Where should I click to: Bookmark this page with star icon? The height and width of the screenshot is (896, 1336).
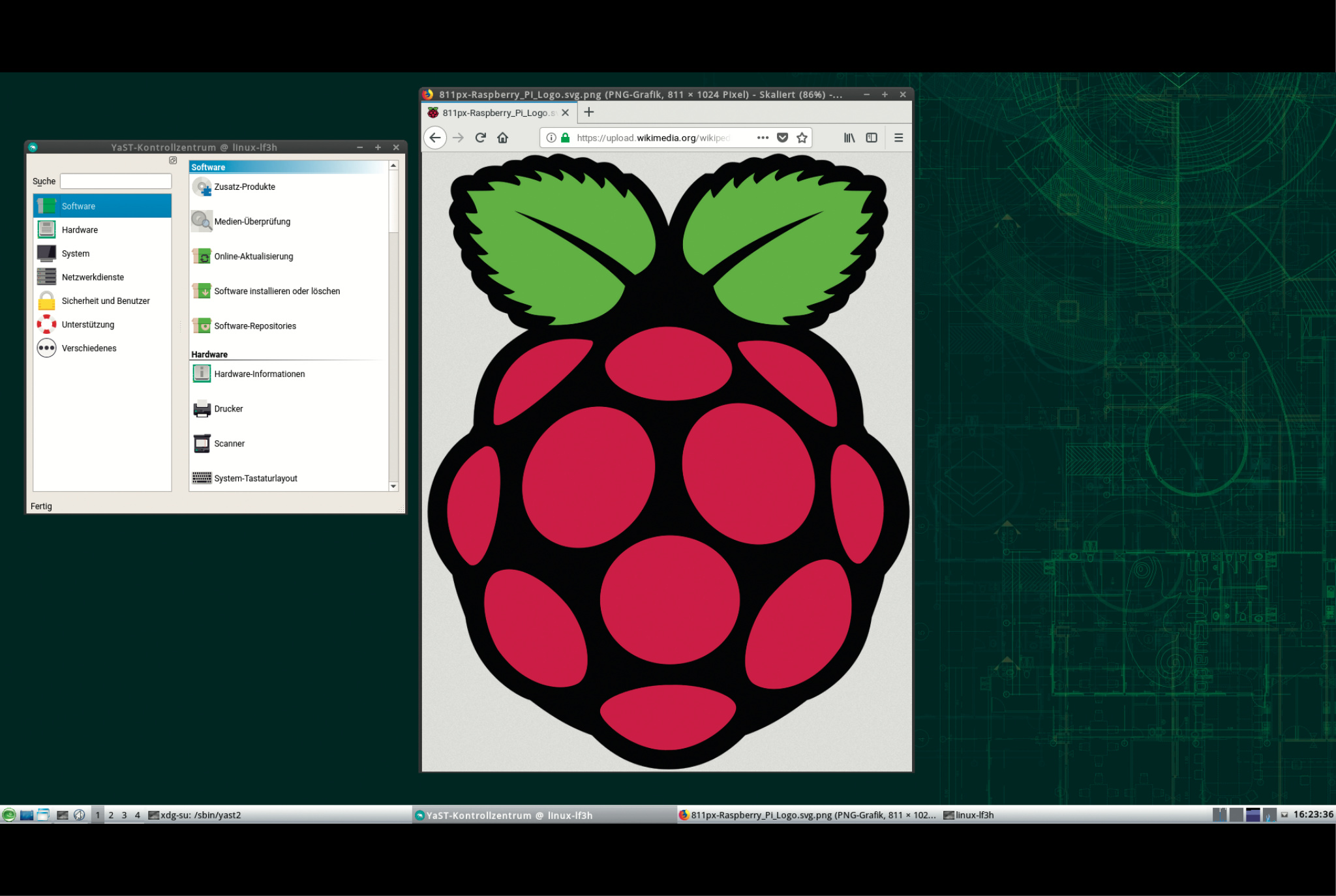point(802,138)
